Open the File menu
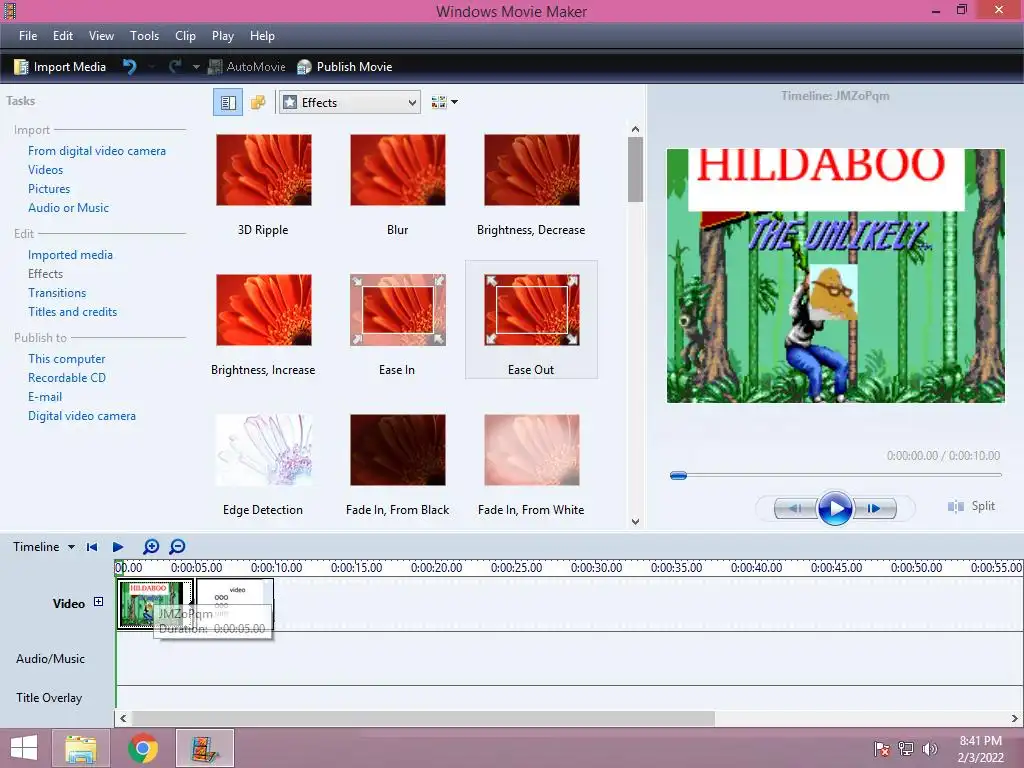 click(27, 36)
